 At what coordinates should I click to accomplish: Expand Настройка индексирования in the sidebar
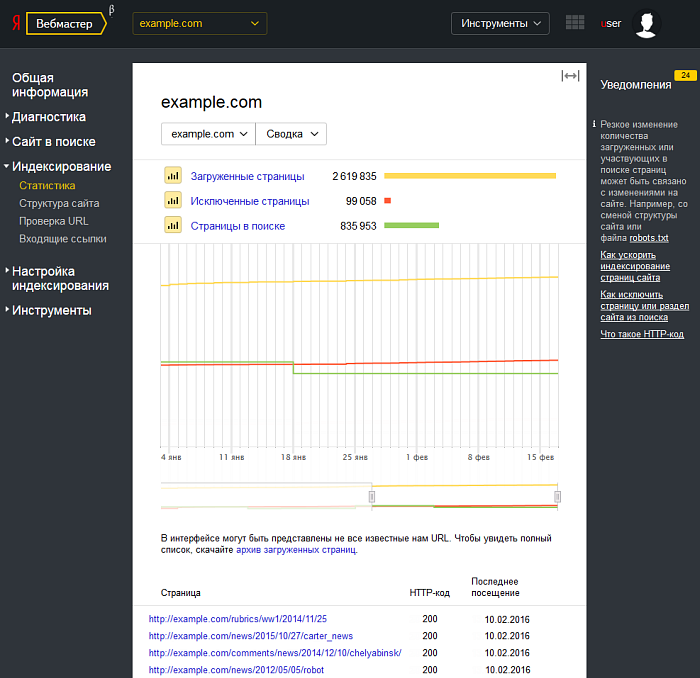59,278
